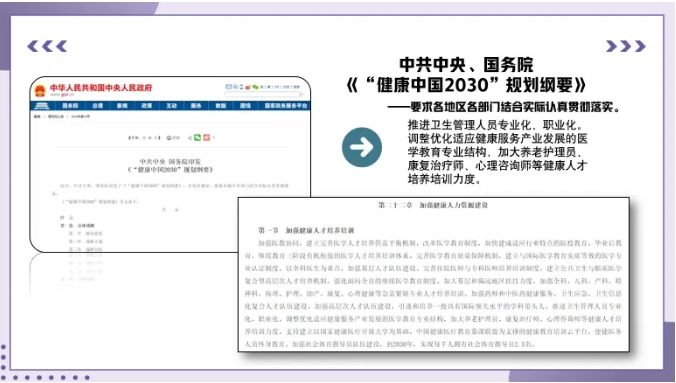Image resolution: width=676 pixels, height=383 pixels.
Task: Click the font size selector 字号 above article
Action: click(144, 138)
